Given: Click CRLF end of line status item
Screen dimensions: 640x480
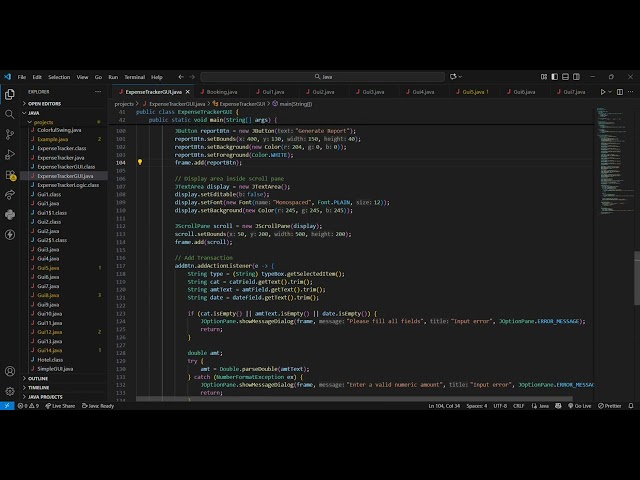Looking at the screenshot, I should click(x=518, y=406).
